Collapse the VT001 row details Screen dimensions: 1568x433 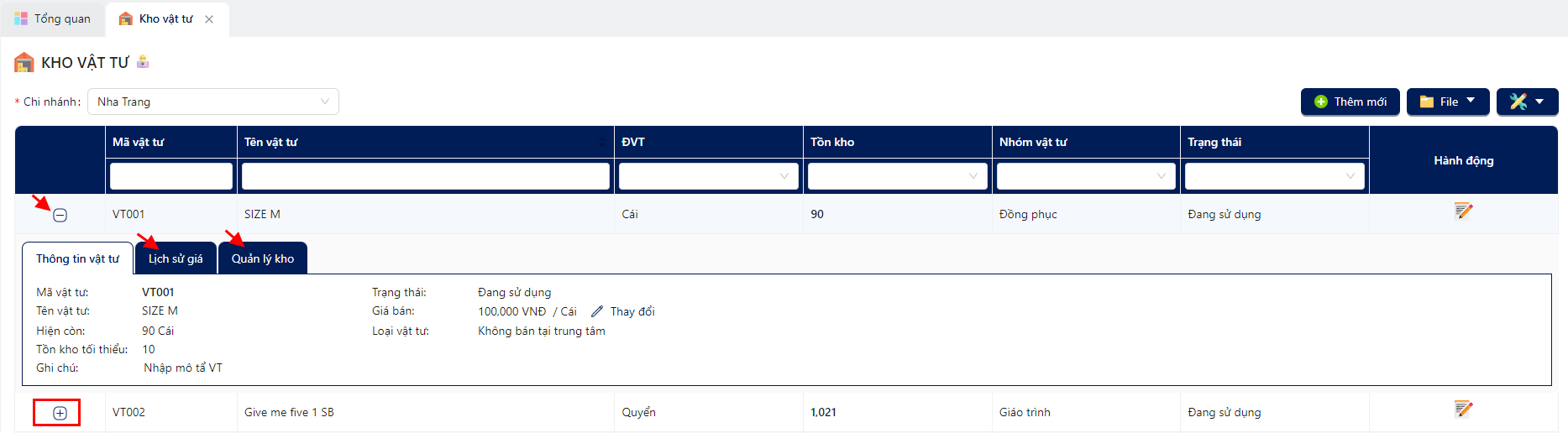60,215
